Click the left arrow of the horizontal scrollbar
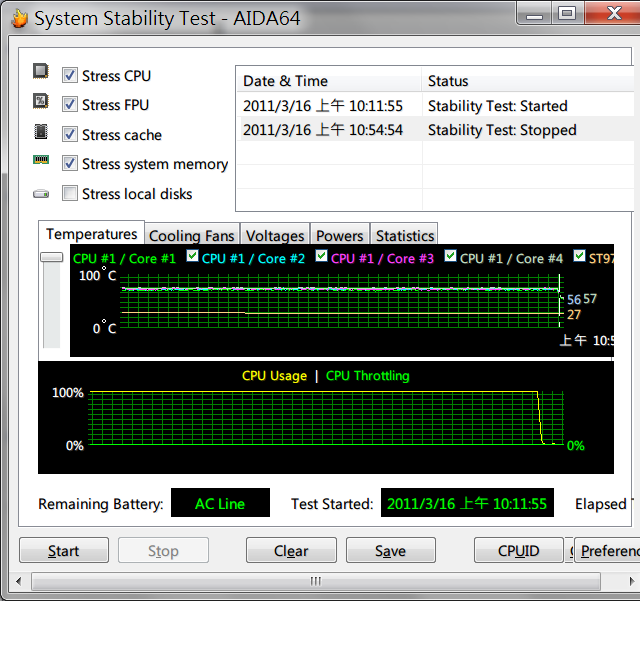The width and height of the screenshot is (640, 648). pos(19,581)
